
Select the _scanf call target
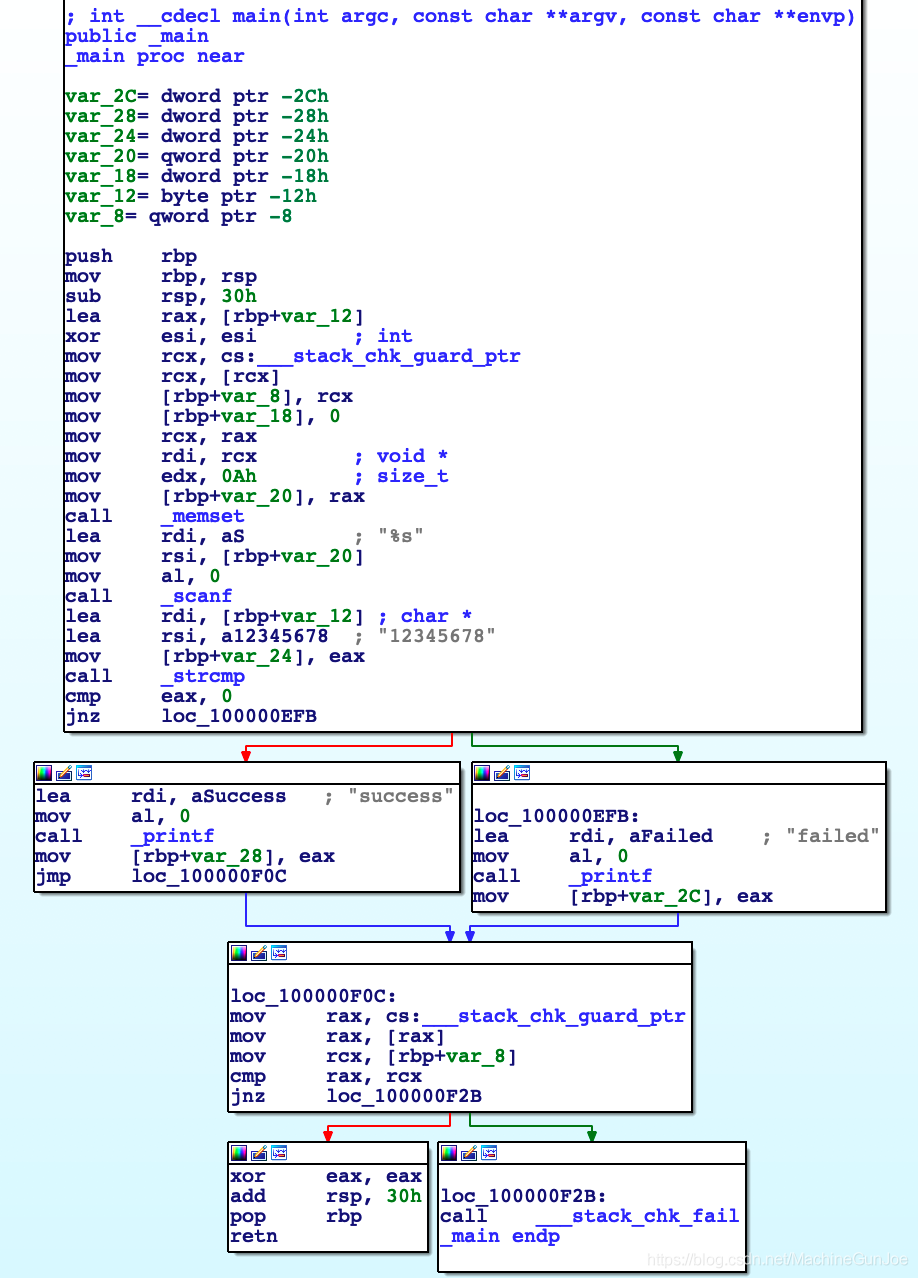coord(197,596)
